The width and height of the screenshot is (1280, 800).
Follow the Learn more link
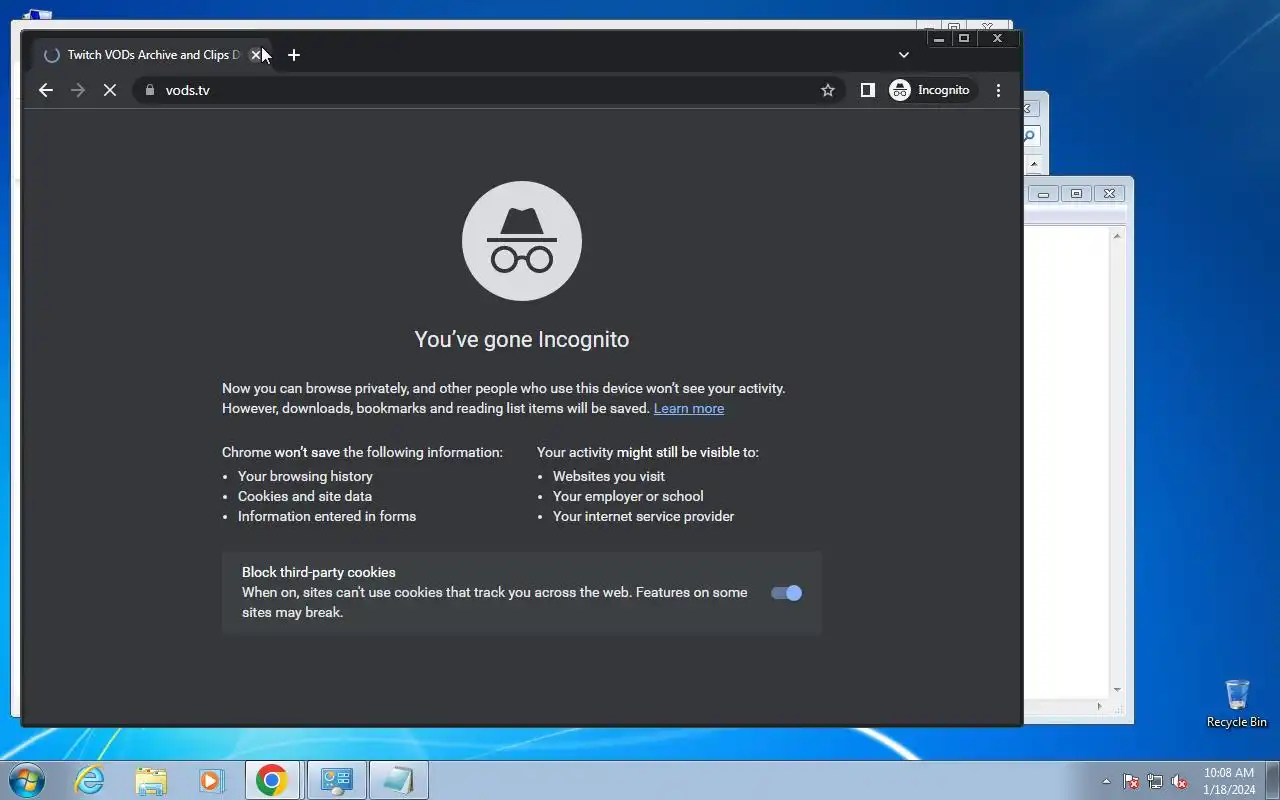[x=689, y=408]
